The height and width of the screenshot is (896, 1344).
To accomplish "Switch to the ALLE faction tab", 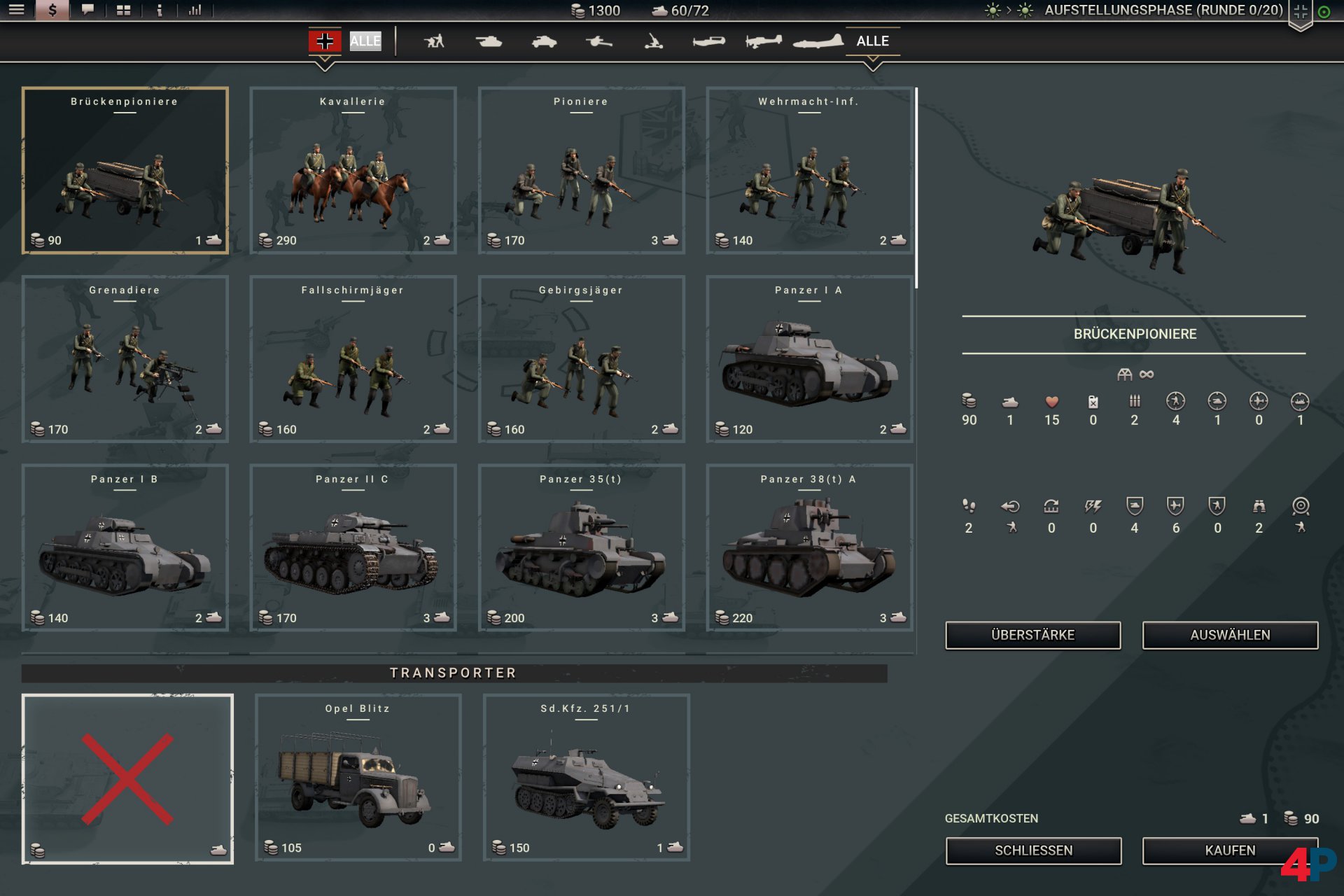I will tap(365, 41).
